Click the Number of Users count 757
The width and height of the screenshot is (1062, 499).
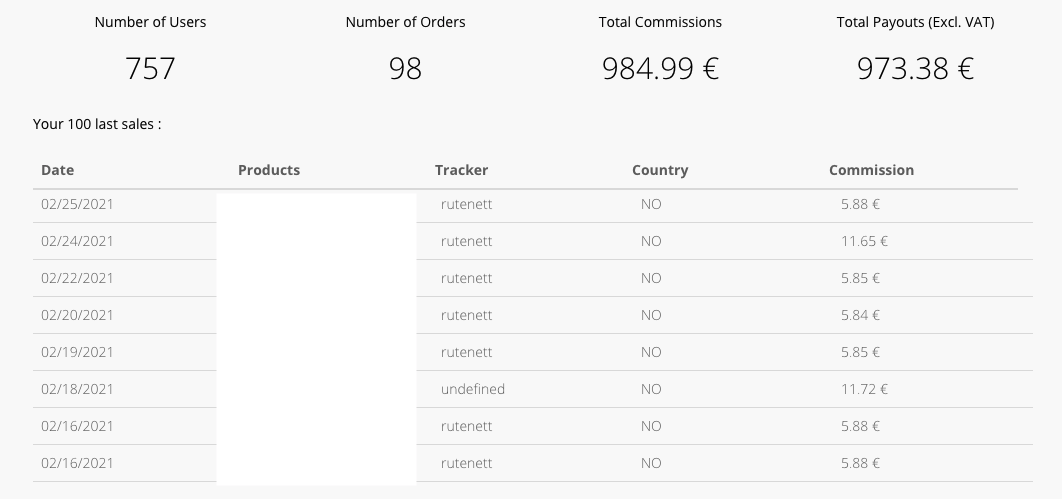tap(150, 68)
